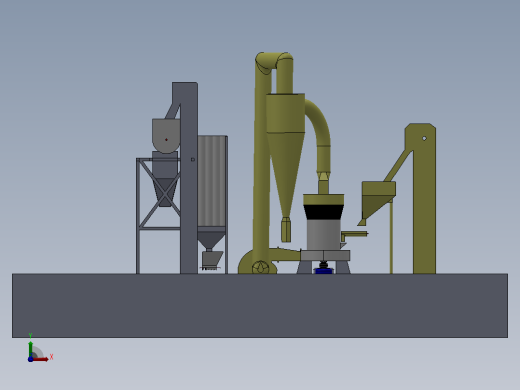The width and height of the screenshot is (520, 390).
Task: Select the dark gray base platform slab
Action: 260,306
